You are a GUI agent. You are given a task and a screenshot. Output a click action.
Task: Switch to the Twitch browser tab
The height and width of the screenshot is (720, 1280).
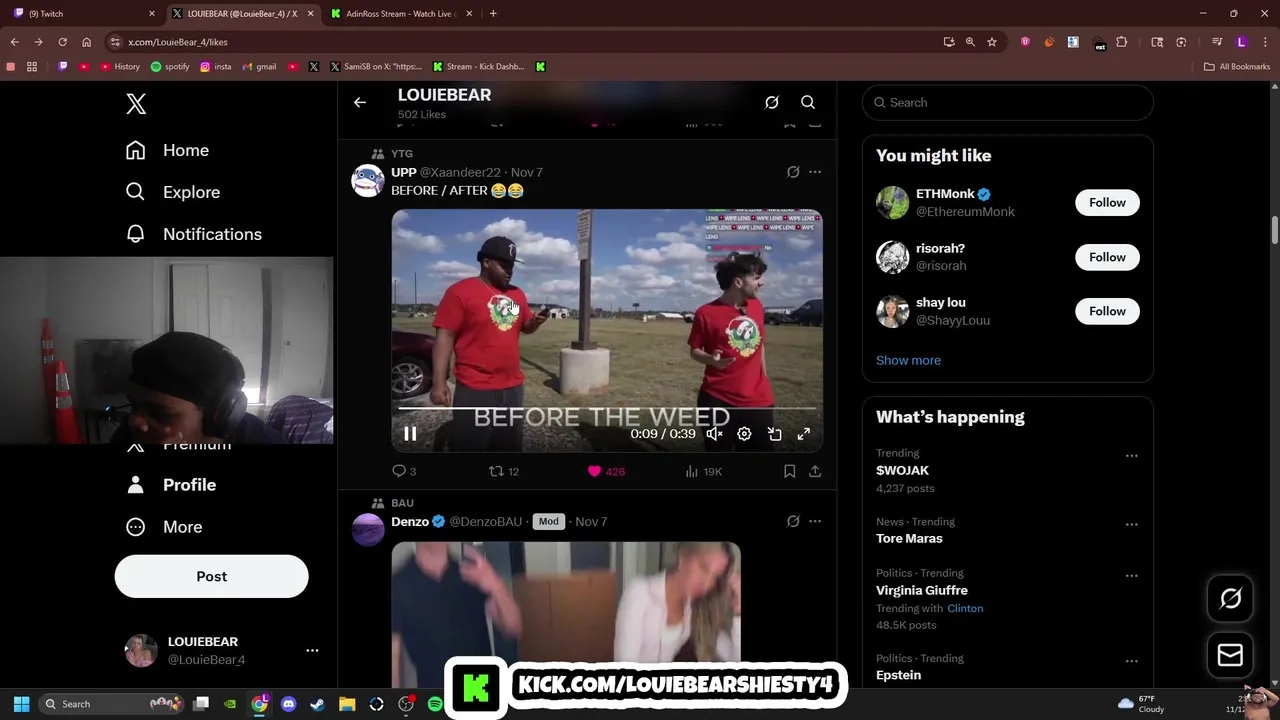pyautogui.click(x=83, y=13)
